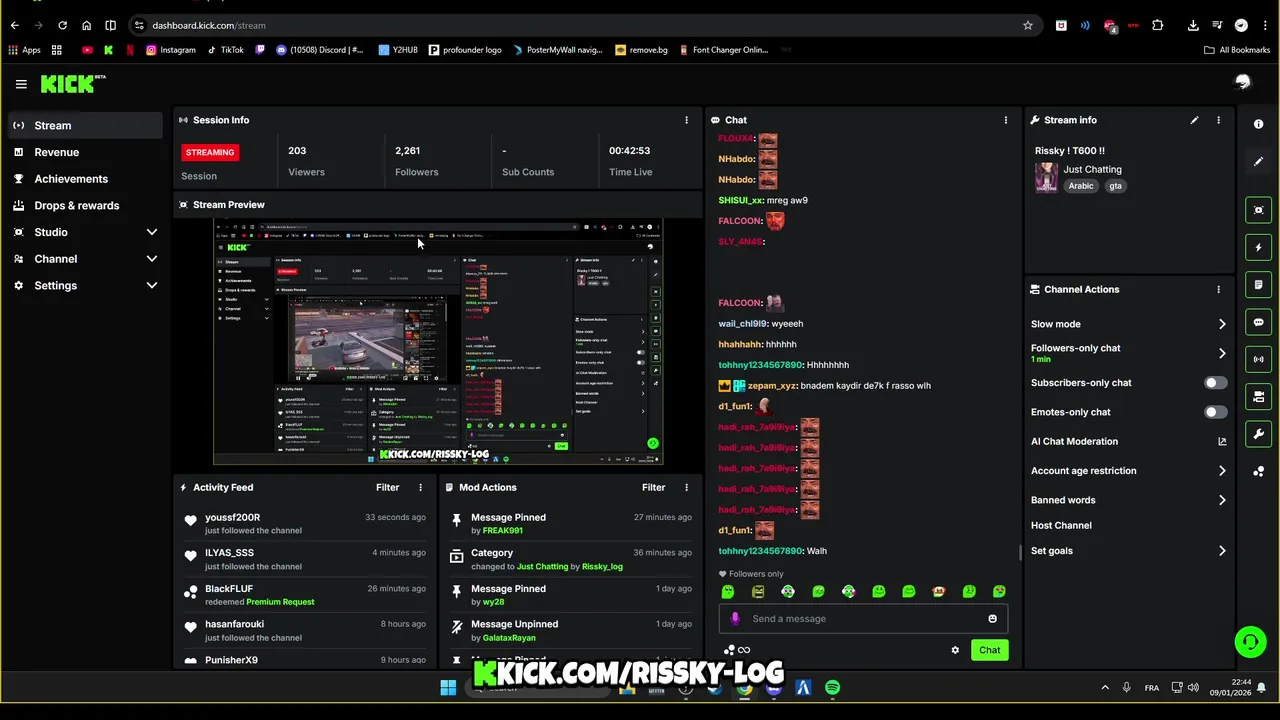Click the FREAK991 username link

pyautogui.click(x=503, y=531)
